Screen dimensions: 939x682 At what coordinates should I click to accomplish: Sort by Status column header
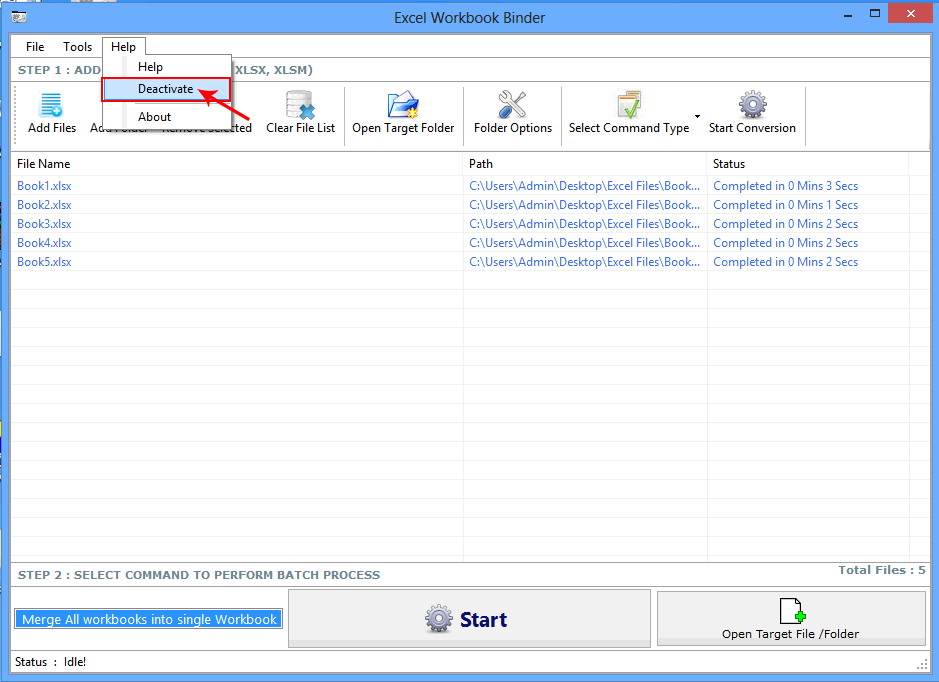pos(807,163)
